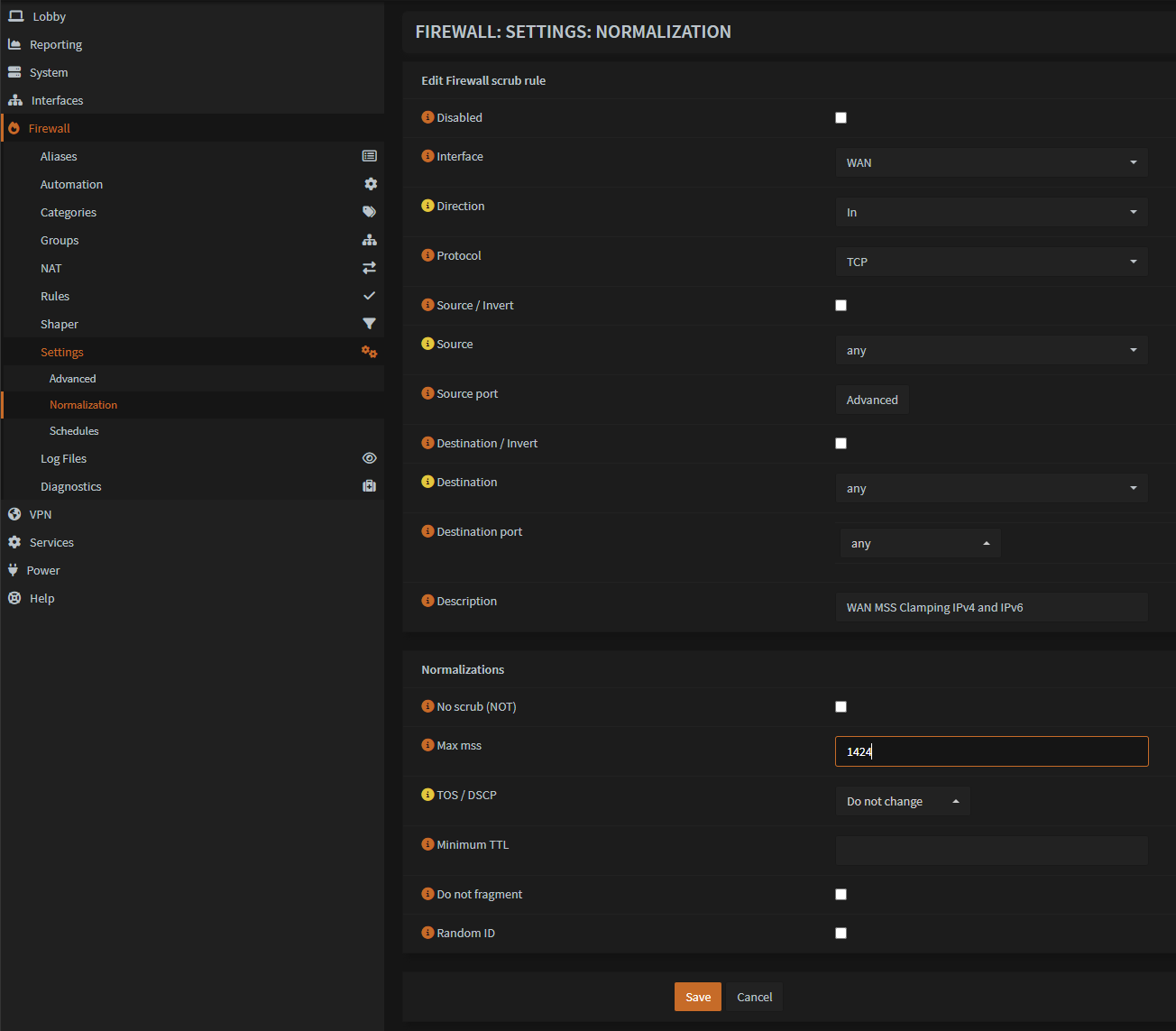Click the Diagnostics medkit icon

(369, 486)
